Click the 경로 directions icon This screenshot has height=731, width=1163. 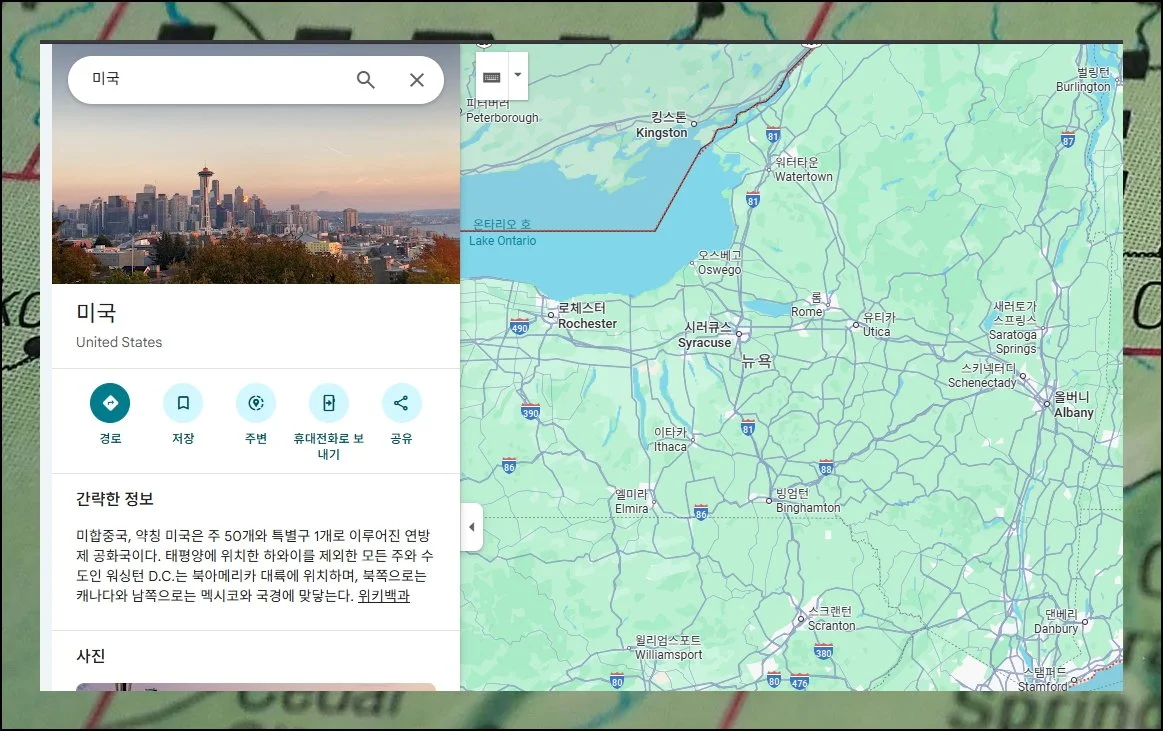tap(110, 403)
